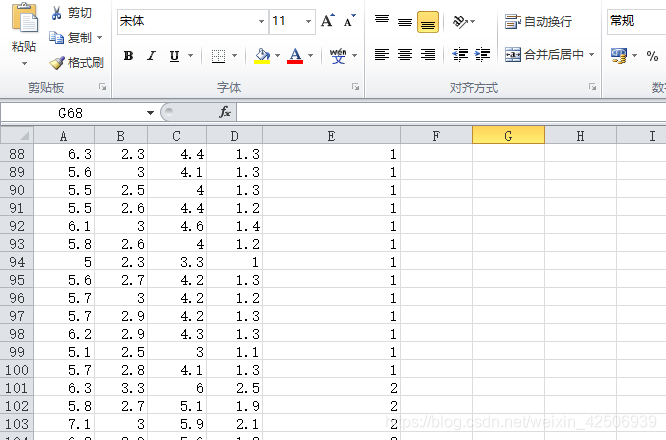Click cell A88 value 6.3

click(x=64, y=154)
